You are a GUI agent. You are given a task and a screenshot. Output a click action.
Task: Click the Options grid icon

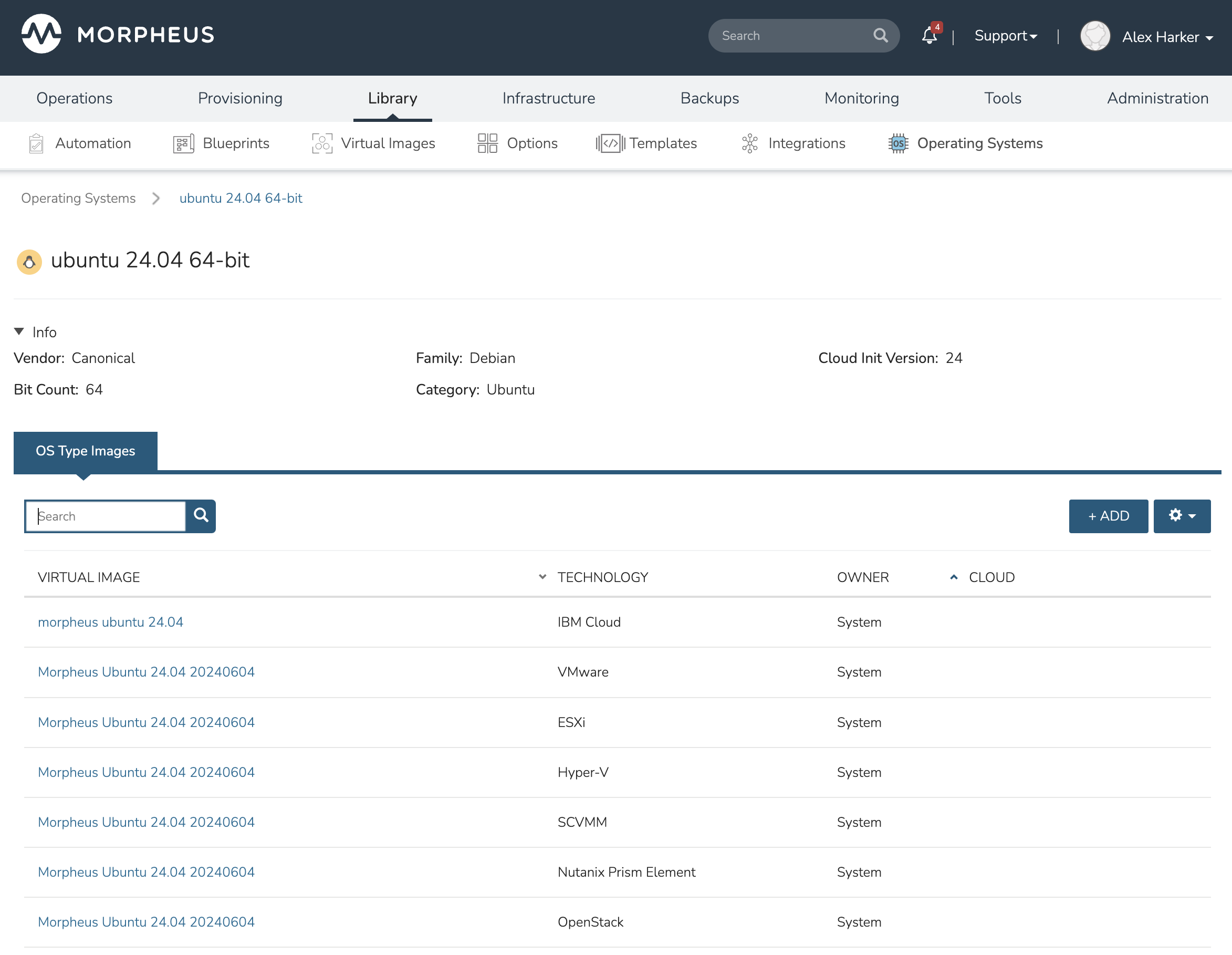(x=487, y=143)
